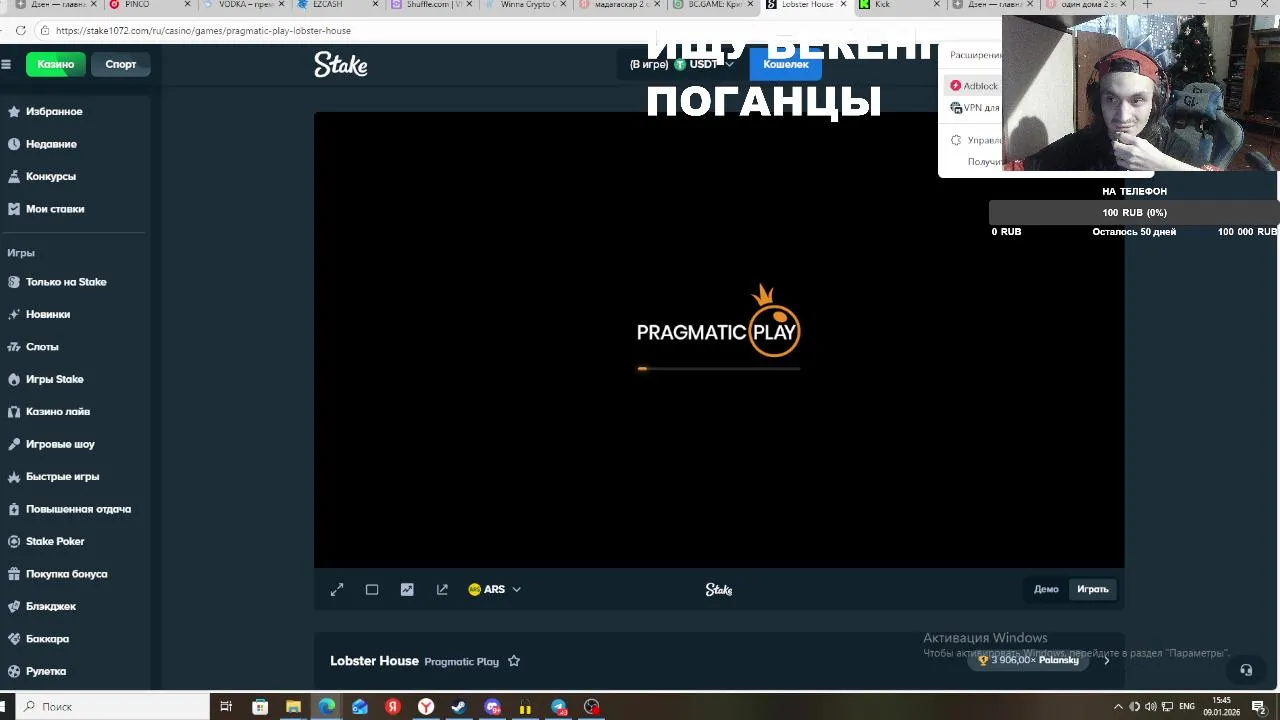
Task: Open Новинки category
Action: coord(48,314)
